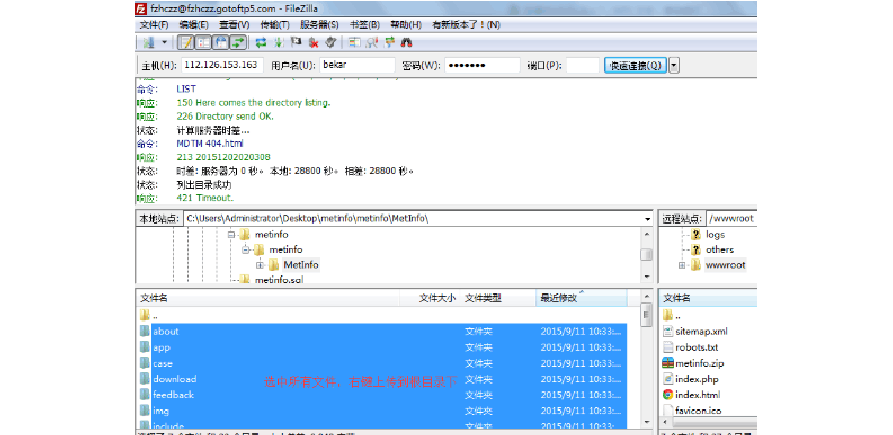
Task: Click the disconnect from server icon
Action: click(314, 43)
